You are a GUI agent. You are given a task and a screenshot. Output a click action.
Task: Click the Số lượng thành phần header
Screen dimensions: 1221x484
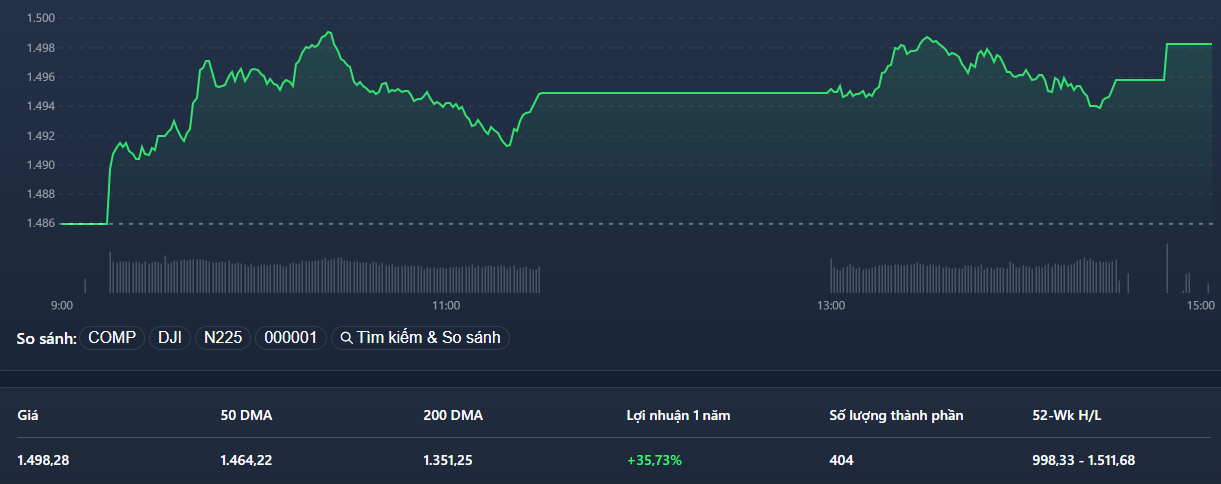(897, 415)
